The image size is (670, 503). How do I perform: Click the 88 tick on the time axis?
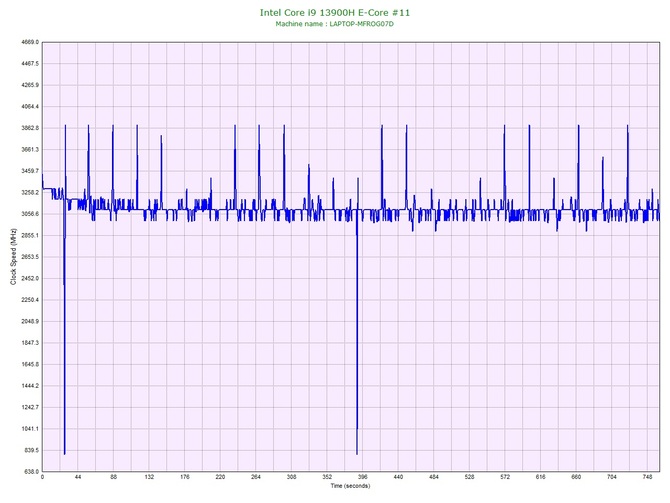113,477
